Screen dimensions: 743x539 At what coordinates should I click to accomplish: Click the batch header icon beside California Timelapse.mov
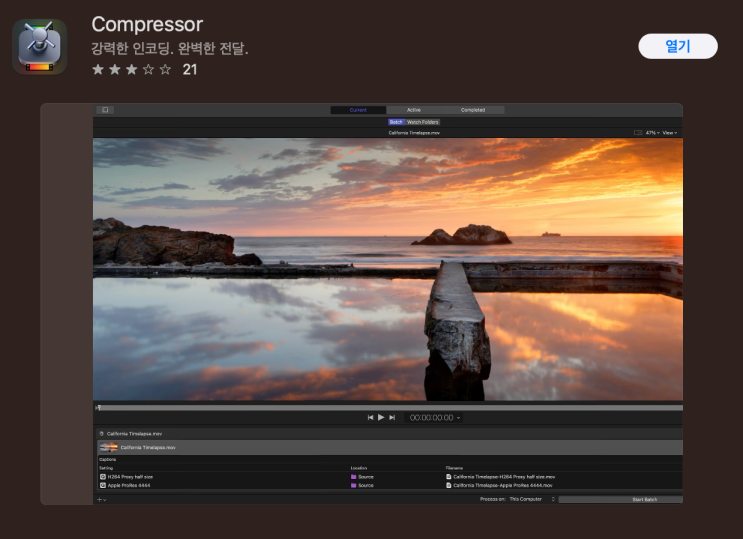[101, 434]
